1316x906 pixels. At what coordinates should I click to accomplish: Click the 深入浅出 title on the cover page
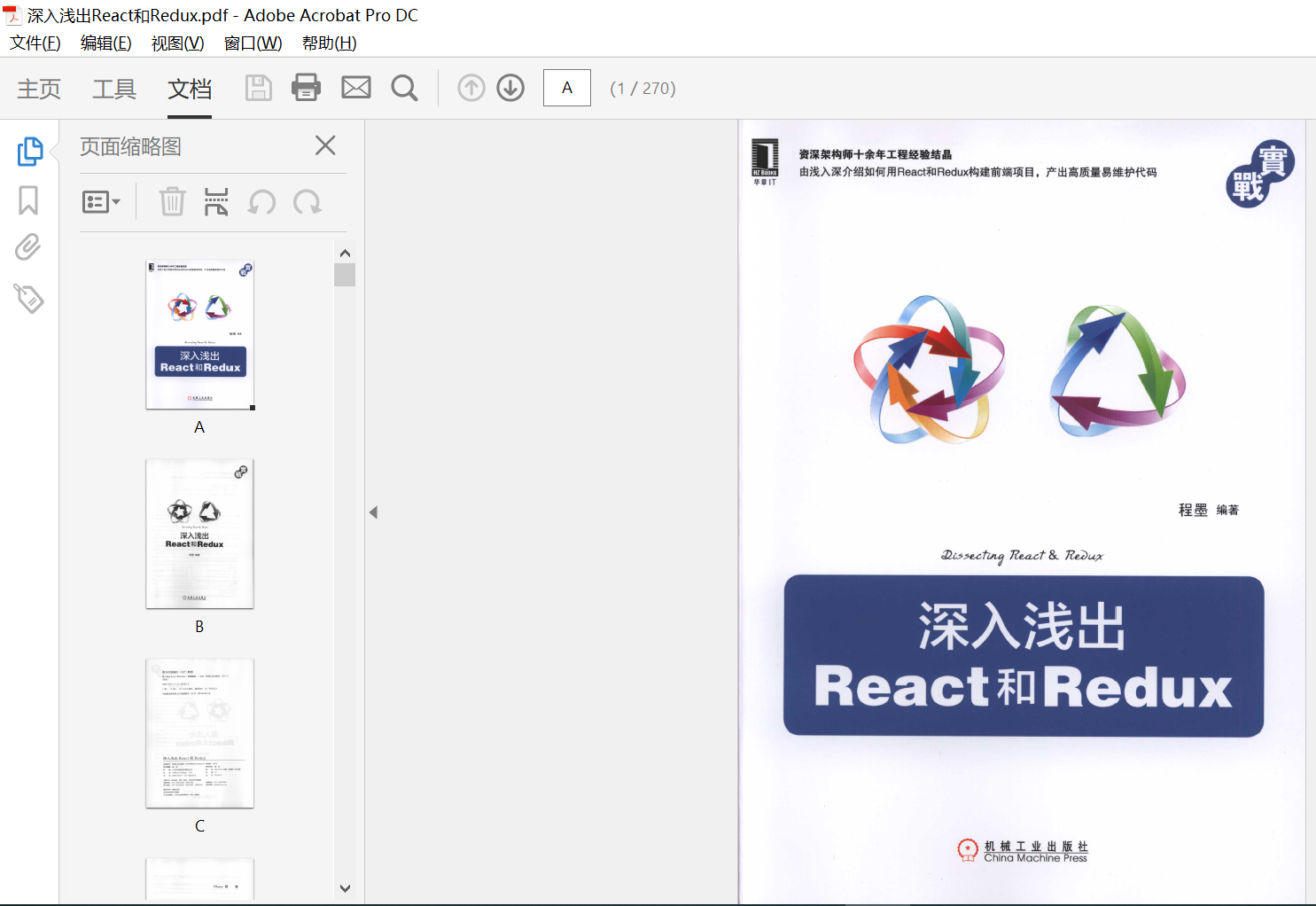(1022, 627)
